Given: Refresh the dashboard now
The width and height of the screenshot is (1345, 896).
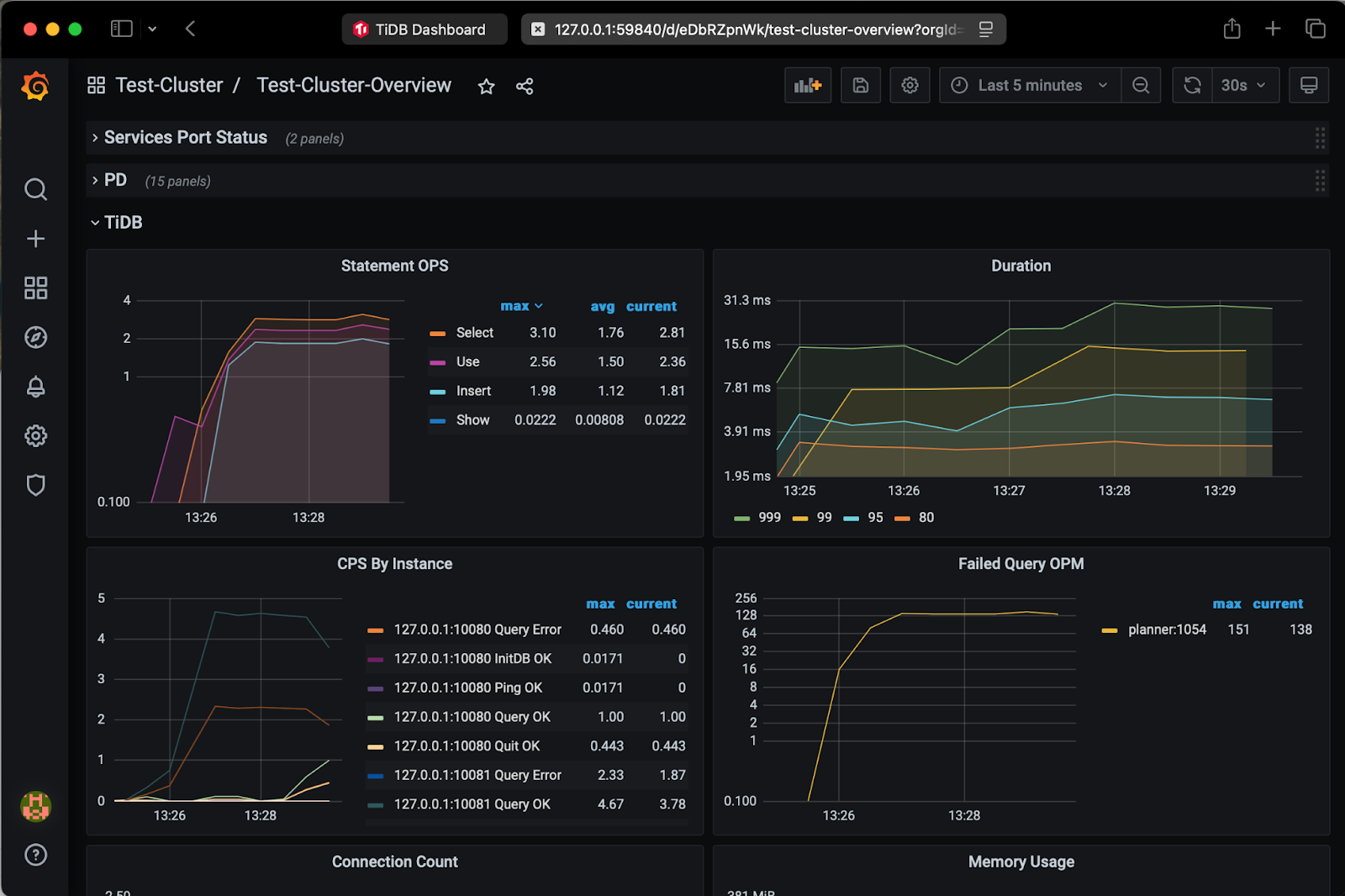Looking at the screenshot, I should coord(1192,85).
